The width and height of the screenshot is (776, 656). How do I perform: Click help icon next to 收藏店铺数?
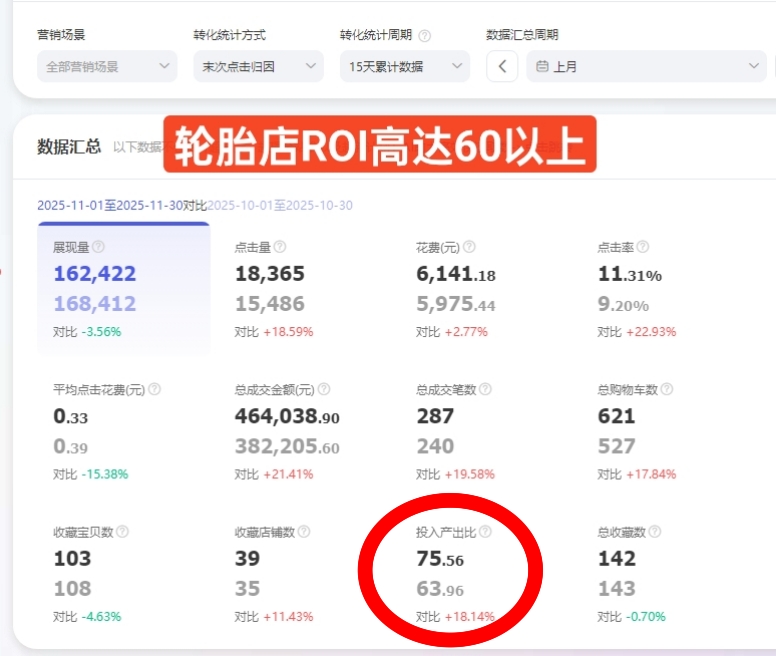coord(304,531)
